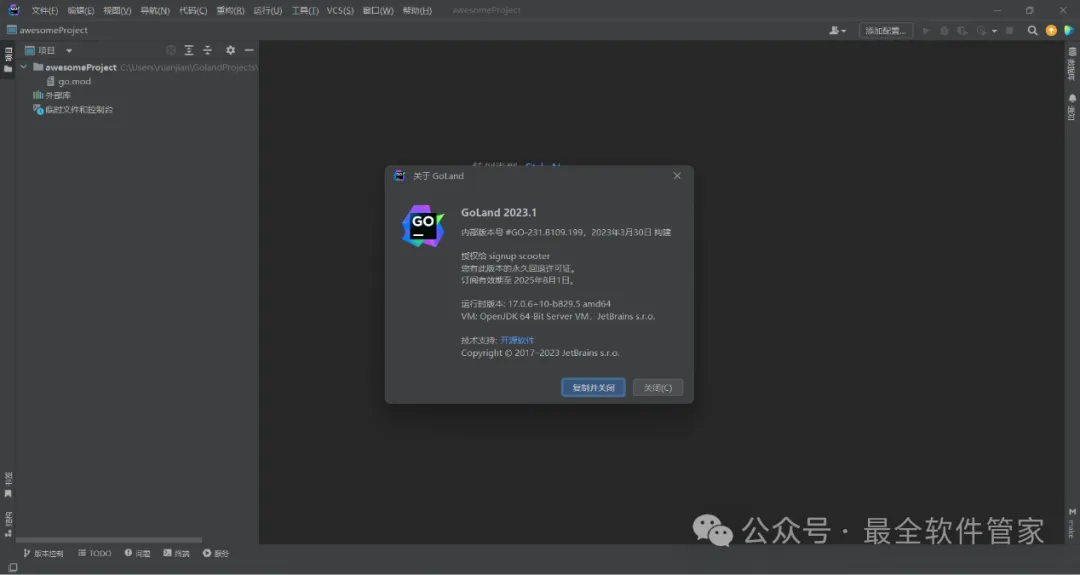Viewport: 1080px width, 575px height.
Task: Open the VCS(S) menu
Action: pos(340,10)
